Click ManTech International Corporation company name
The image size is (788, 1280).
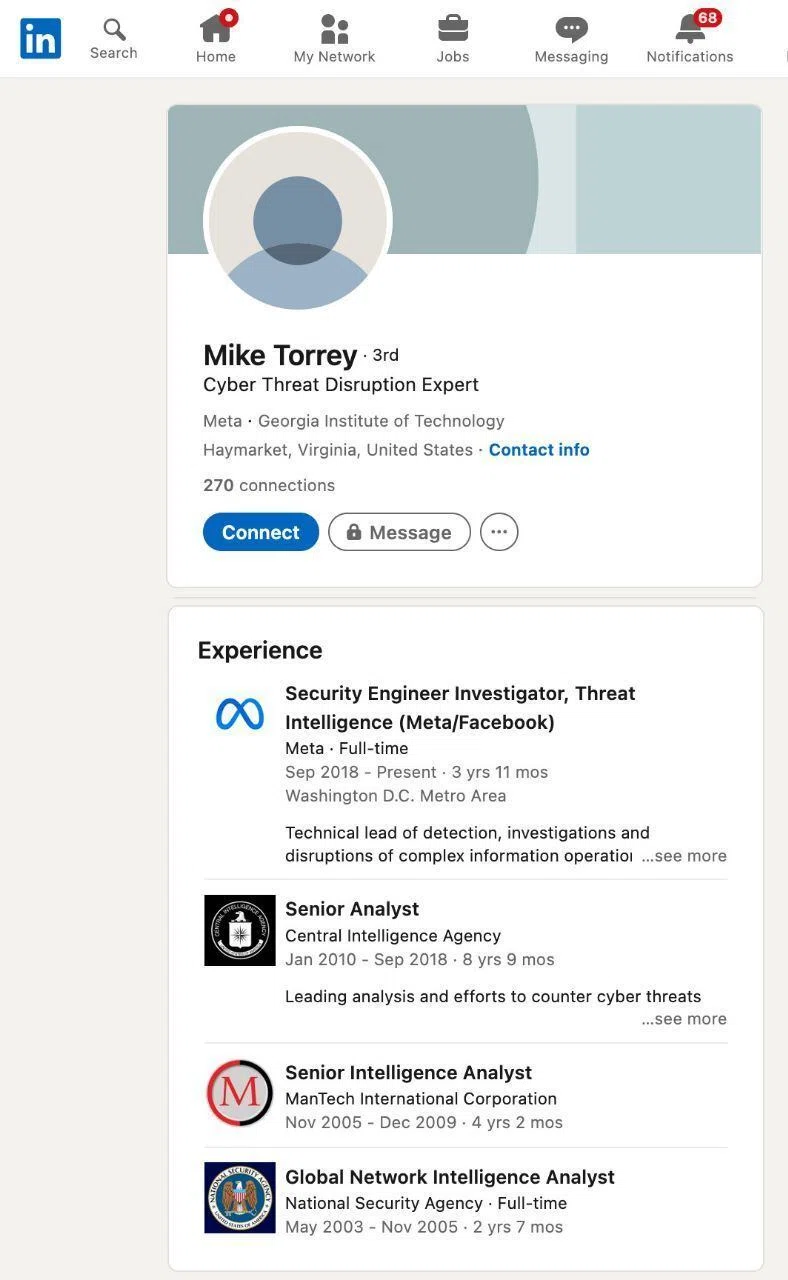(421, 1099)
